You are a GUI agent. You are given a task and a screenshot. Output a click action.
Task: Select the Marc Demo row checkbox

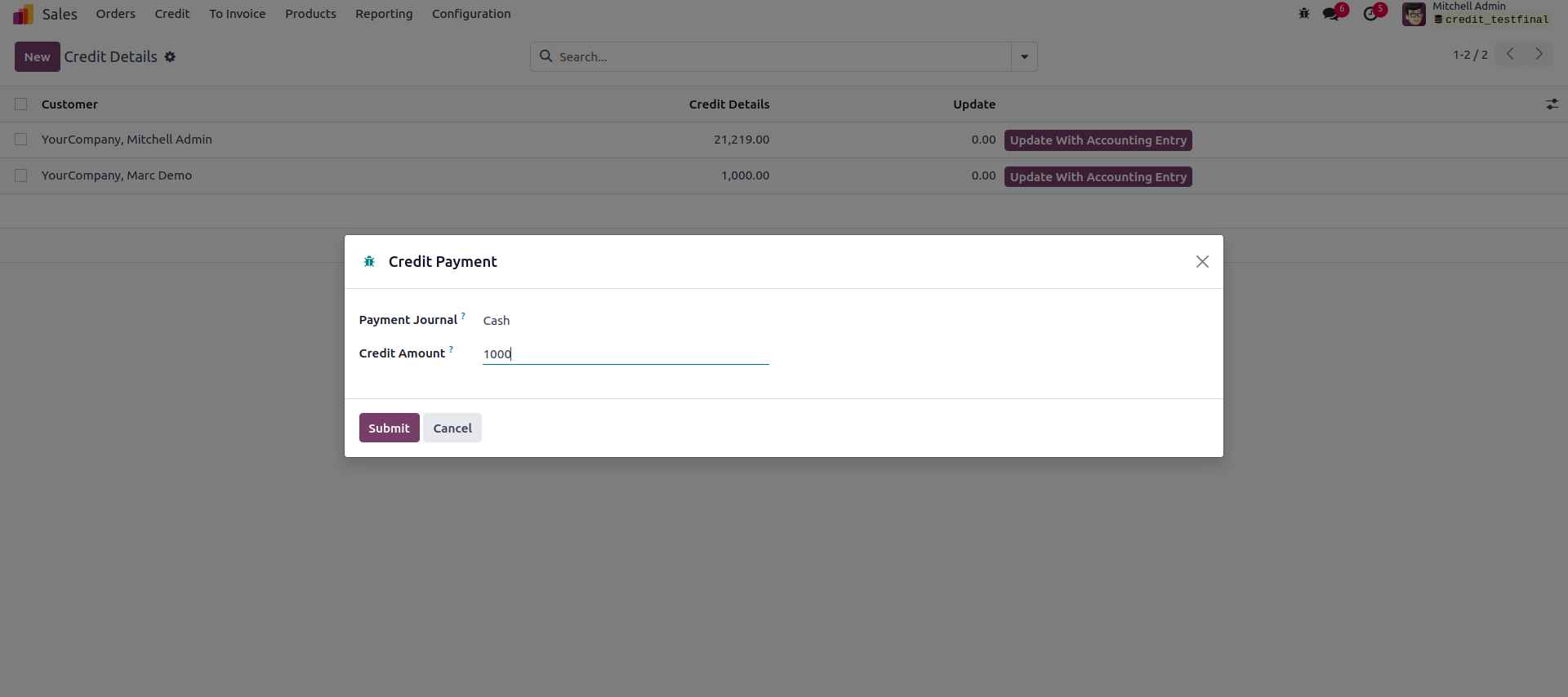coord(21,175)
